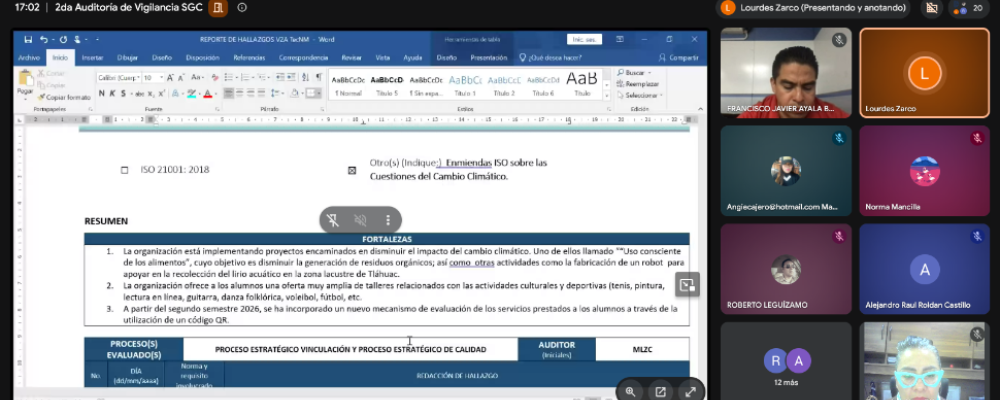Open the Buscar dropdown arrow
1000x400 pixels.
[649, 73]
